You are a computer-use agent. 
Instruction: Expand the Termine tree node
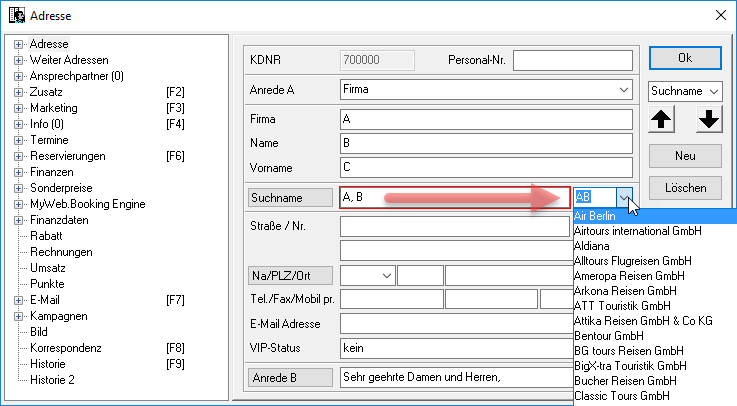[18, 140]
